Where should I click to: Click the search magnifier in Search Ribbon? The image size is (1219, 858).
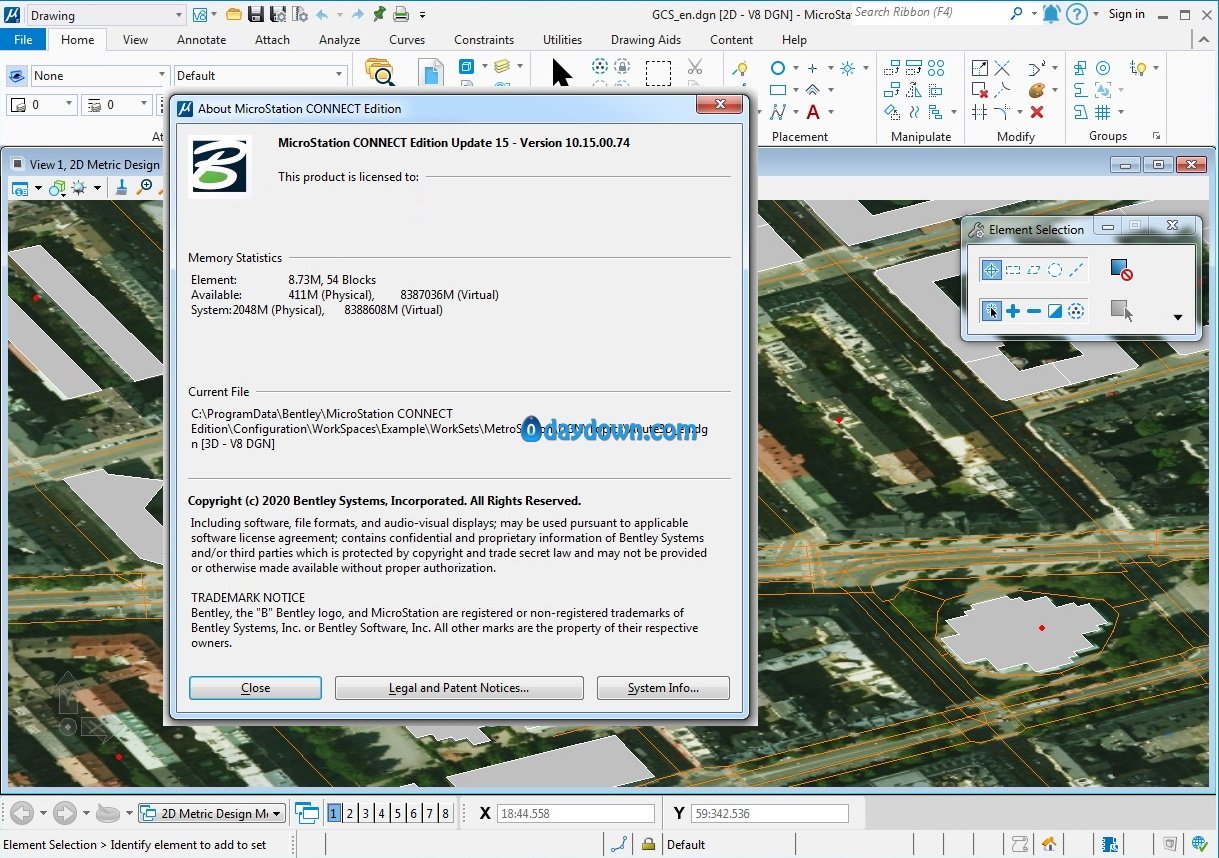(x=1017, y=13)
